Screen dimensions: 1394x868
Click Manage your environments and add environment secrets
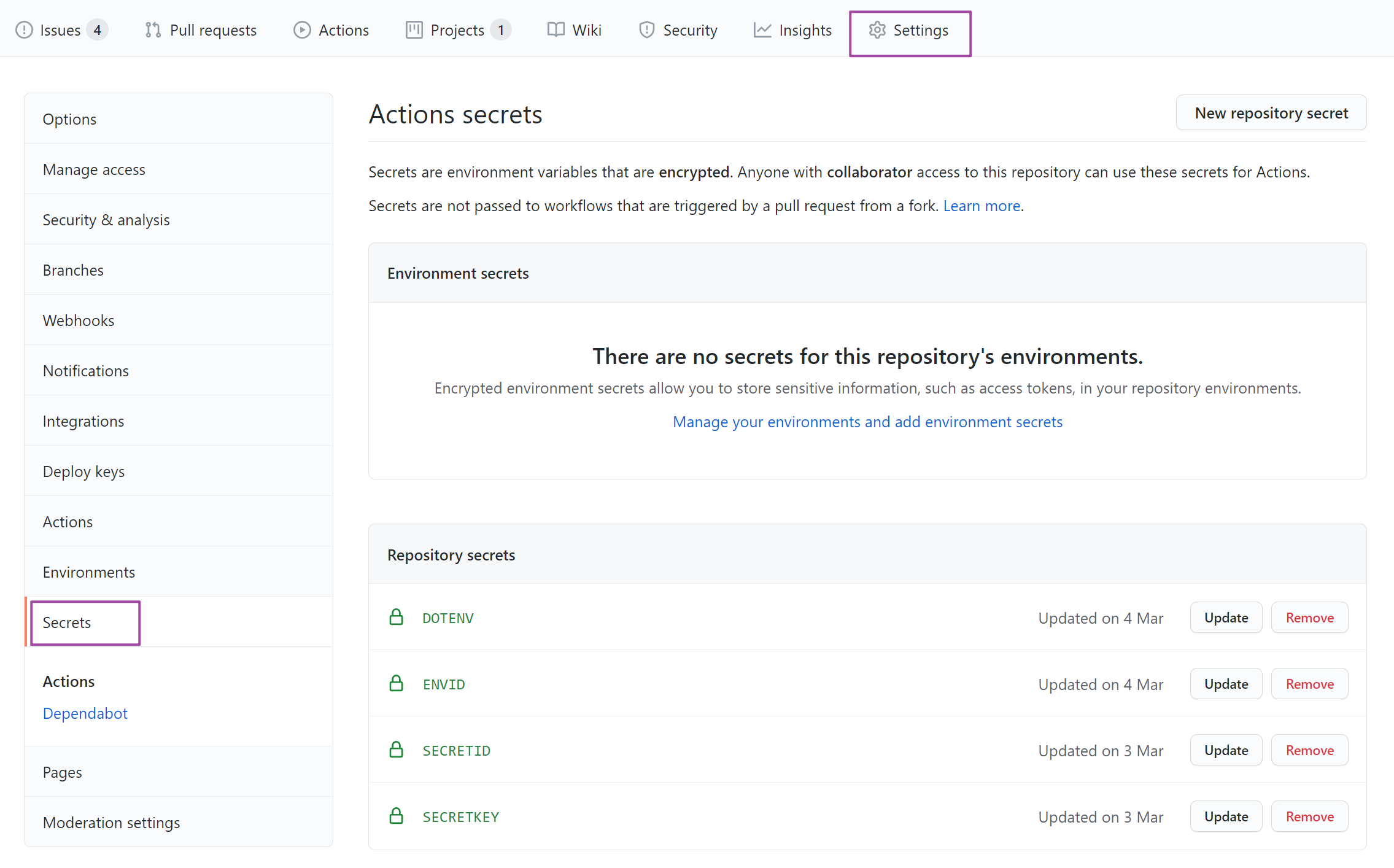pyautogui.click(x=867, y=421)
